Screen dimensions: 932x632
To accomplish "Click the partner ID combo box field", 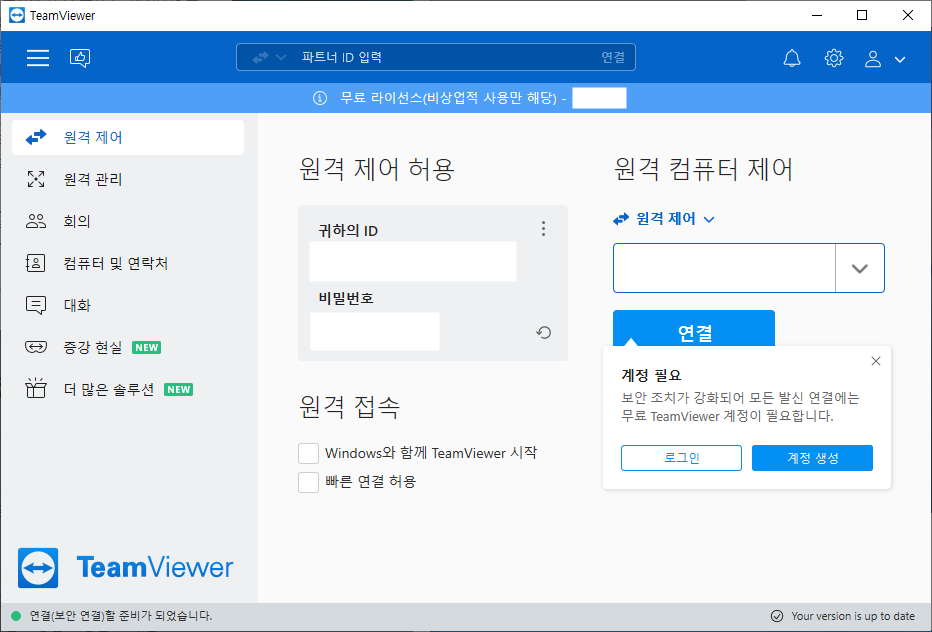I will pos(724,268).
